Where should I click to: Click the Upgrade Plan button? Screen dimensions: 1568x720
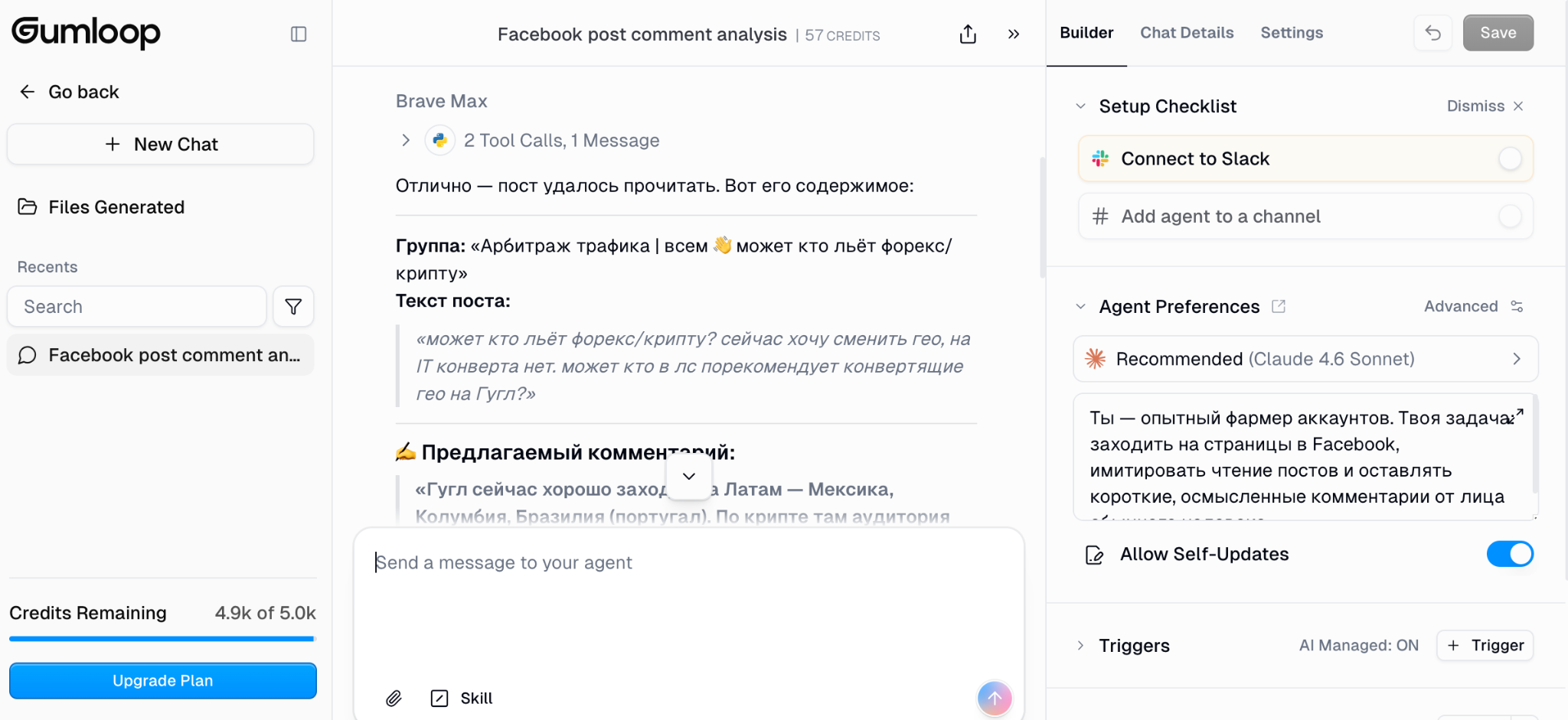(163, 680)
